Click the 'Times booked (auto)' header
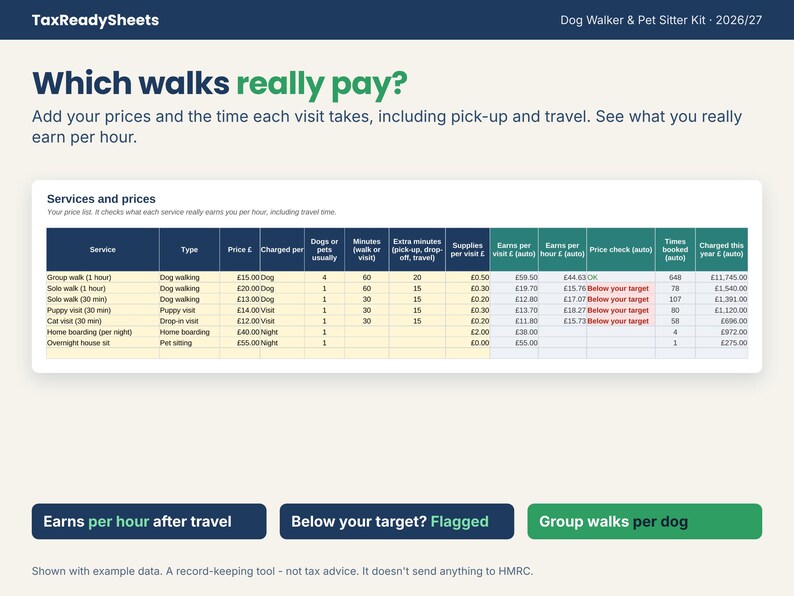The width and height of the screenshot is (794, 596). (x=675, y=250)
